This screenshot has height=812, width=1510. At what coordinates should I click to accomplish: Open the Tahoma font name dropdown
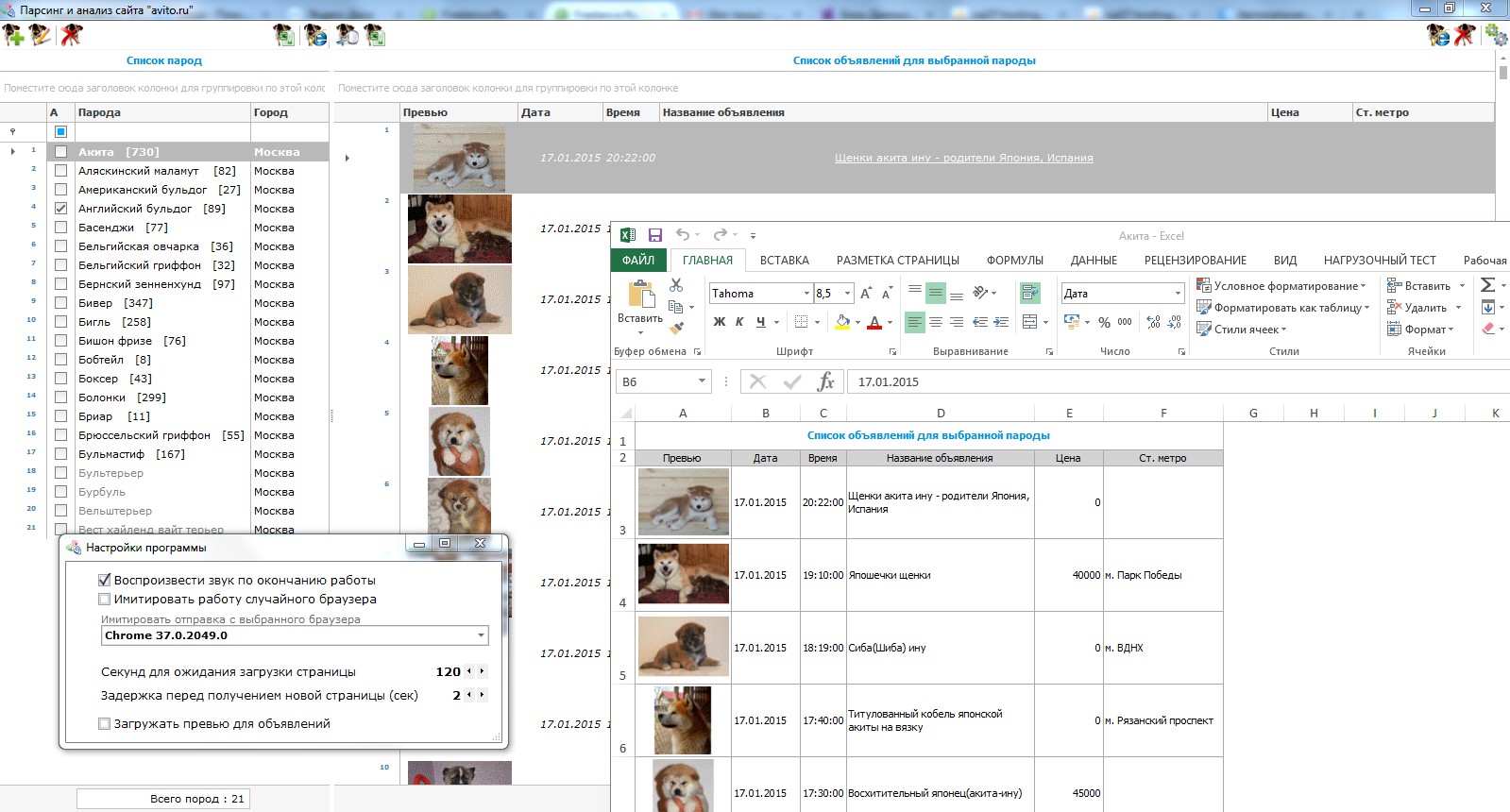point(806,294)
